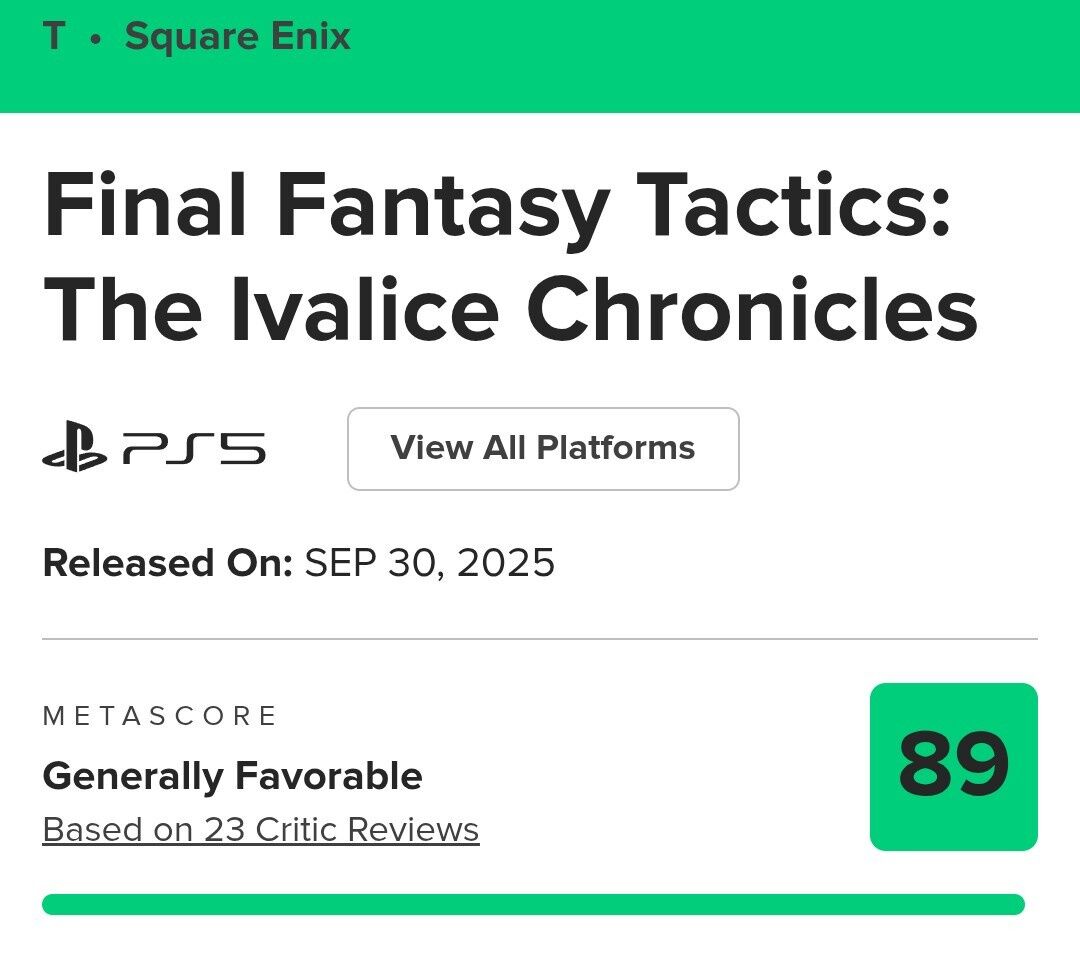This screenshot has height=976, width=1080.
Task: Click the METASCORE heading text
Action: pos(159,716)
